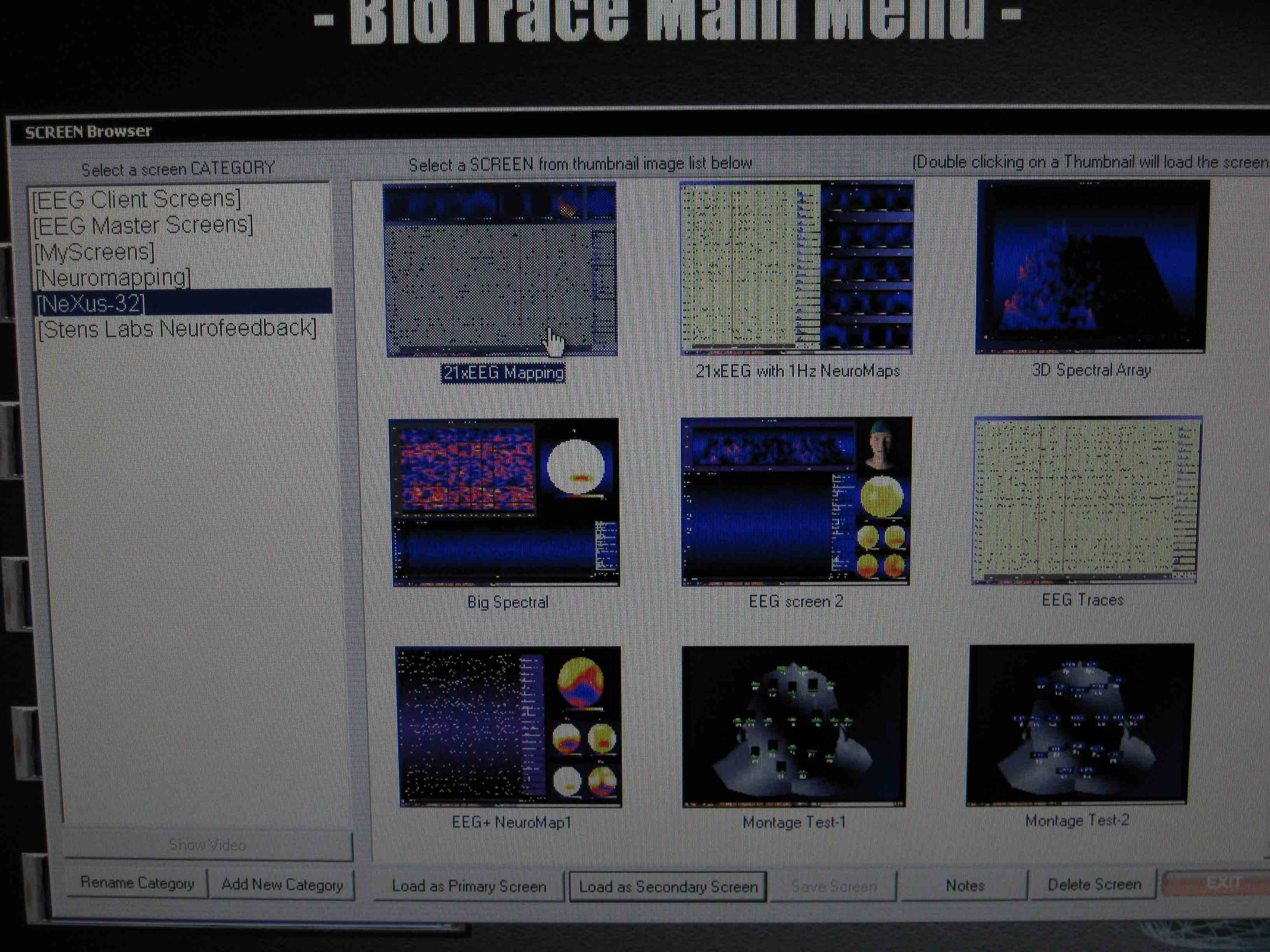
Task: Switch to the MyScreens category
Action: 95,251
